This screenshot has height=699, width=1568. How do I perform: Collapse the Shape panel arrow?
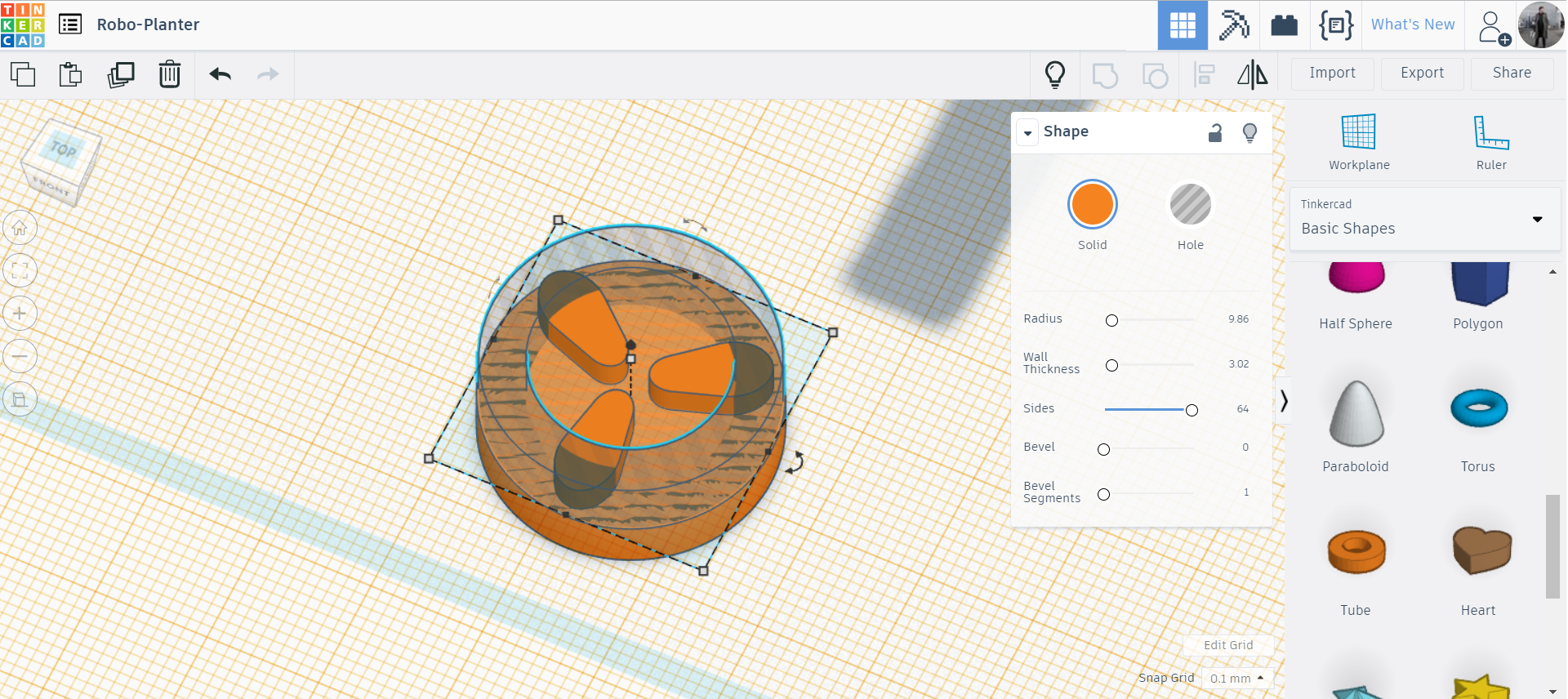pos(1028,132)
